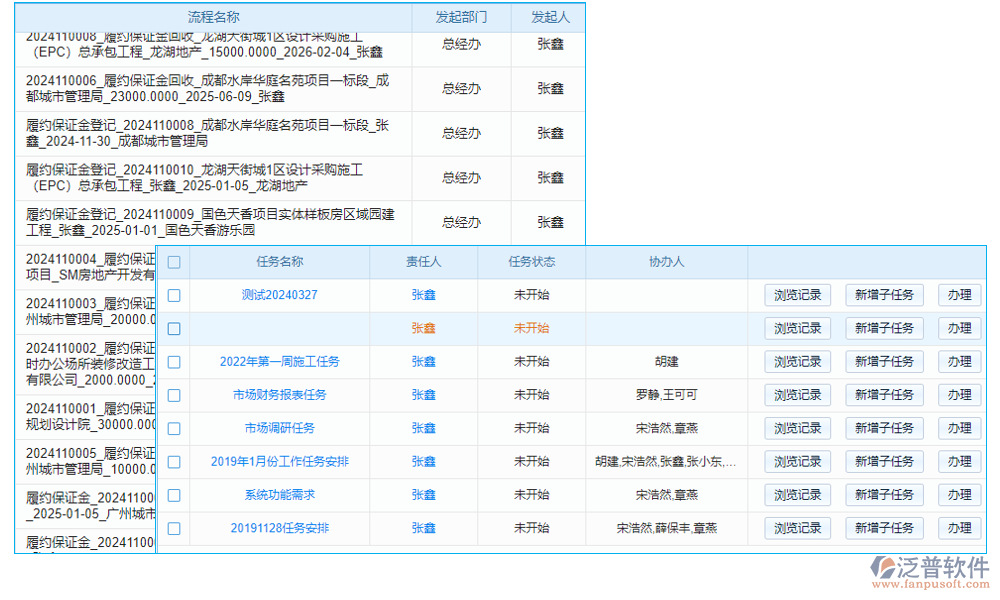Check the checkbox next to 测试20240327
The width and height of the screenshot is (1000, 600).
(173, 294)
